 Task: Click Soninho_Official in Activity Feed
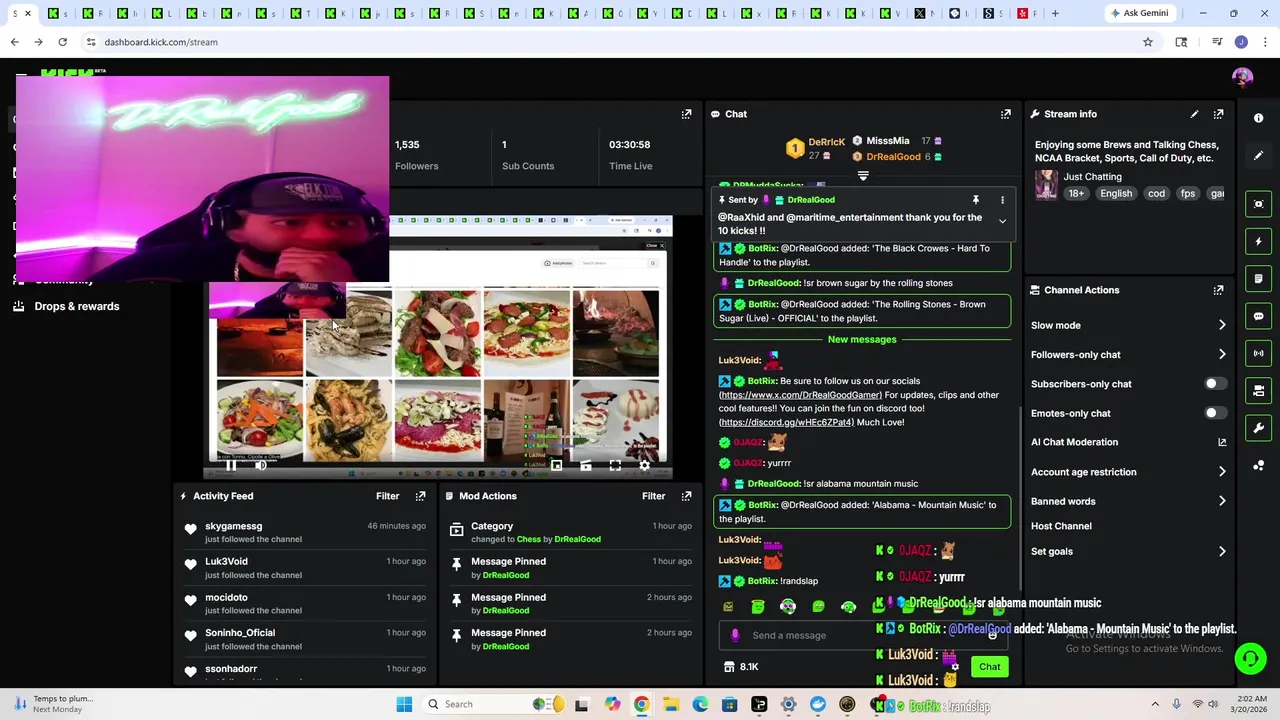240,633
